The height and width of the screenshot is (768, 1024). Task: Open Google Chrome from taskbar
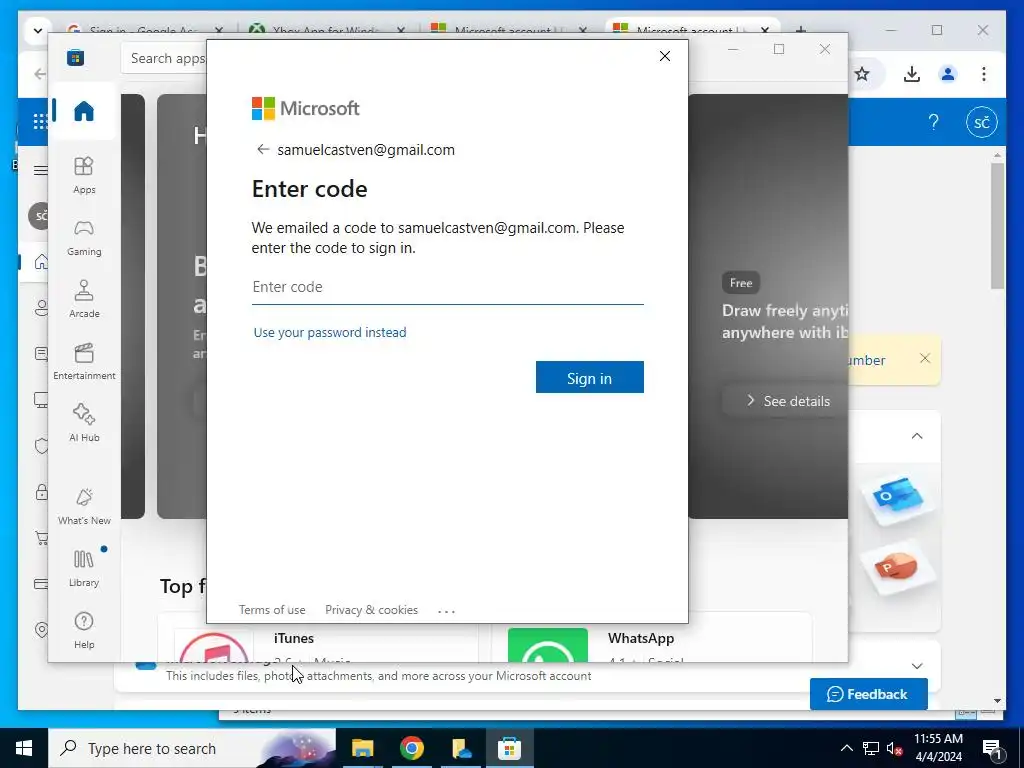411,748
